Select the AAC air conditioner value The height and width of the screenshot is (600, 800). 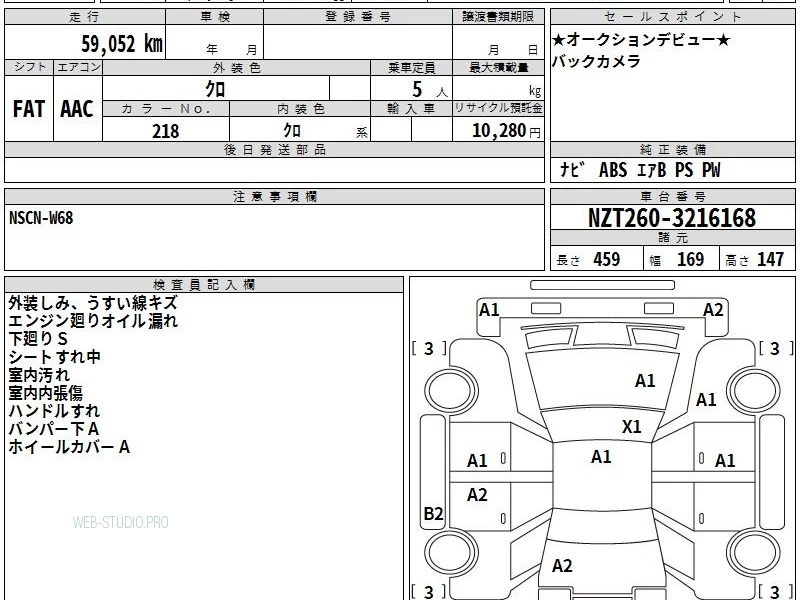click(x=77, y=109)
